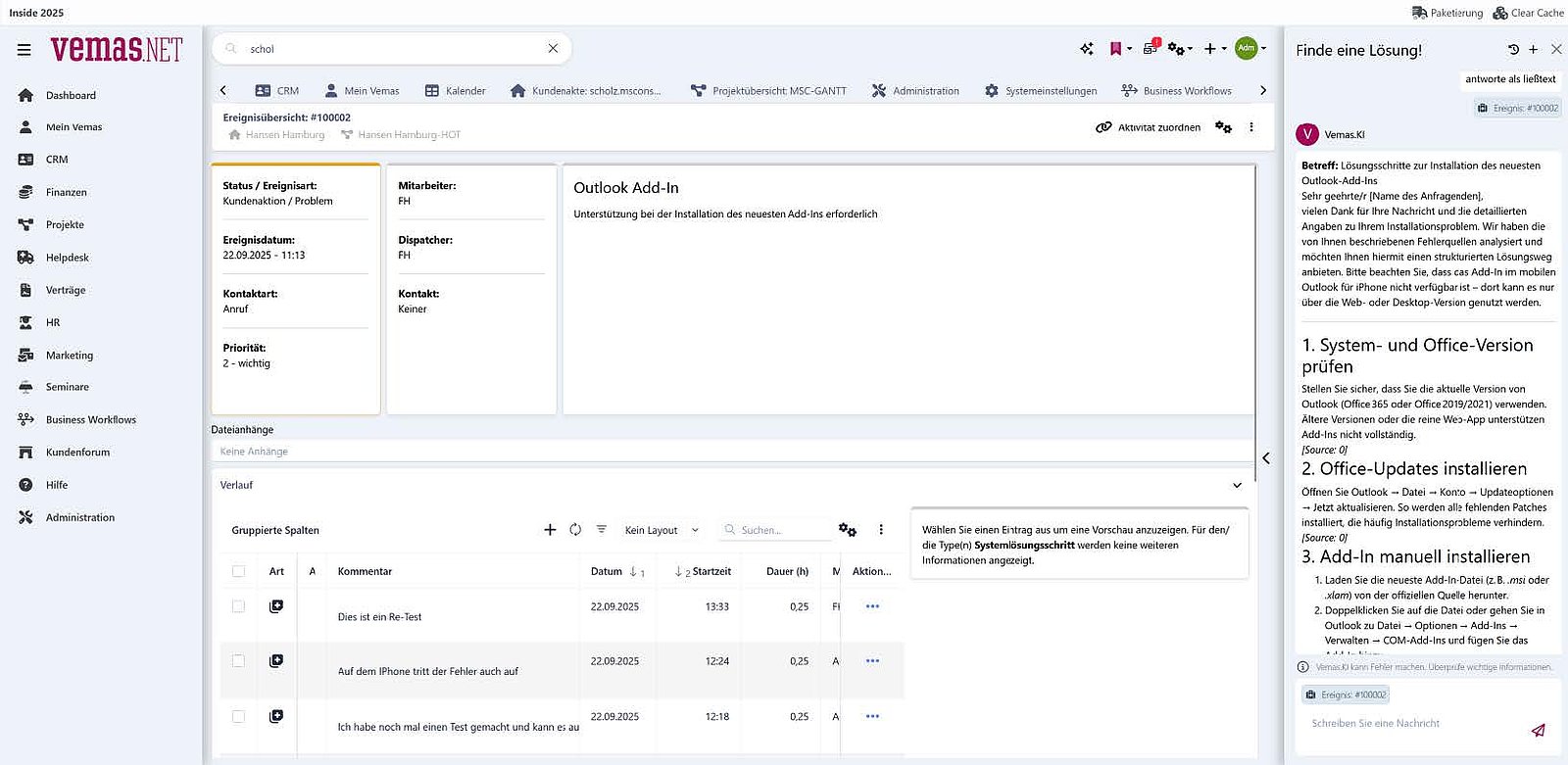Check the row 'Ich habe noch mal einen Test'
Screen dimensions: 1568x765
(238, 717)
